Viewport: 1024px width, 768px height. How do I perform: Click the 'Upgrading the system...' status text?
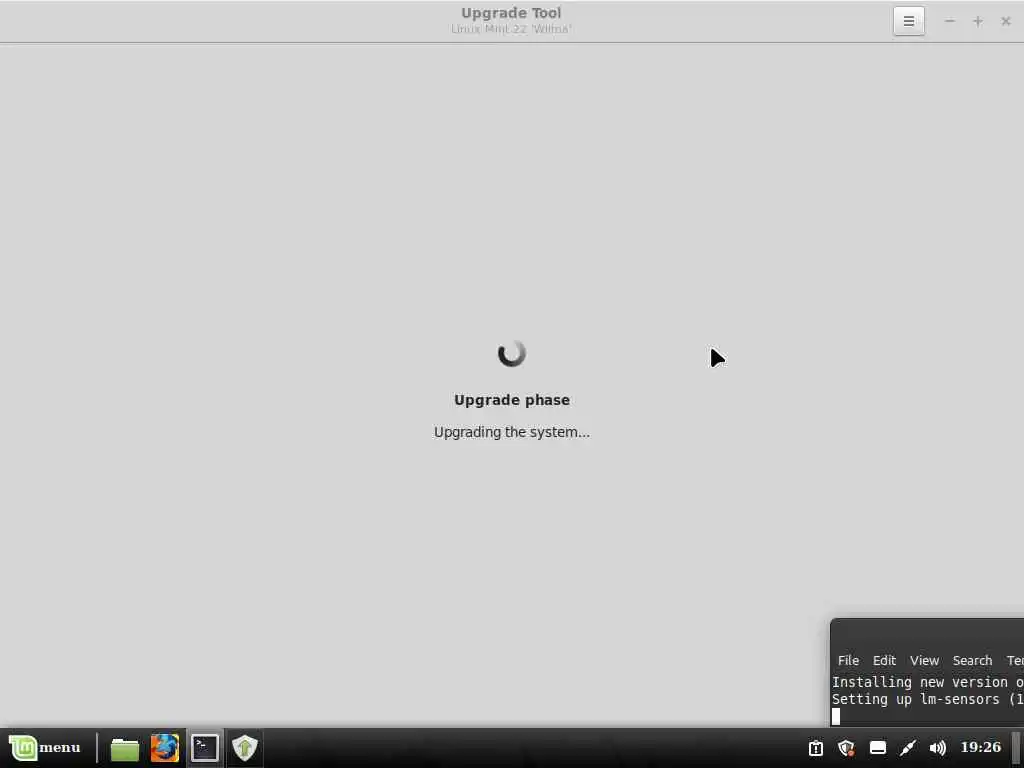point(512,432)
